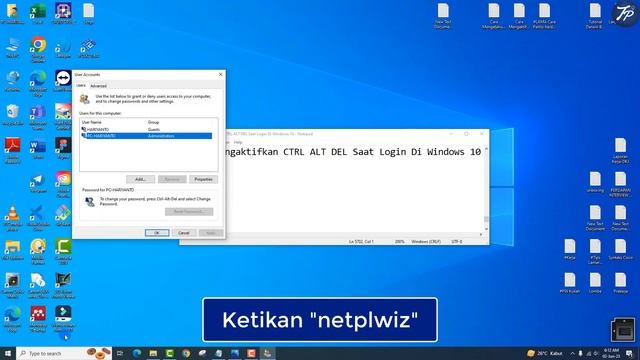This screenshot has width=640, height=360.
Task: Select the Lomba file on the desktop
Action: pos(595,281)
